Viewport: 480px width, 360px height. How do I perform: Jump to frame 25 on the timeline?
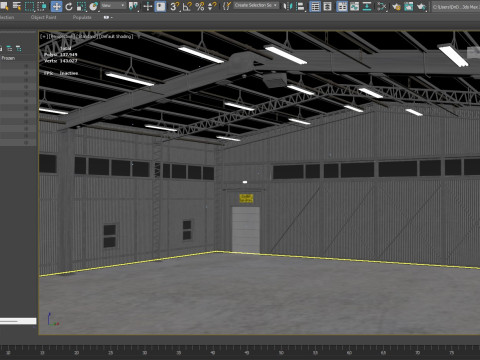coord(111,353)
